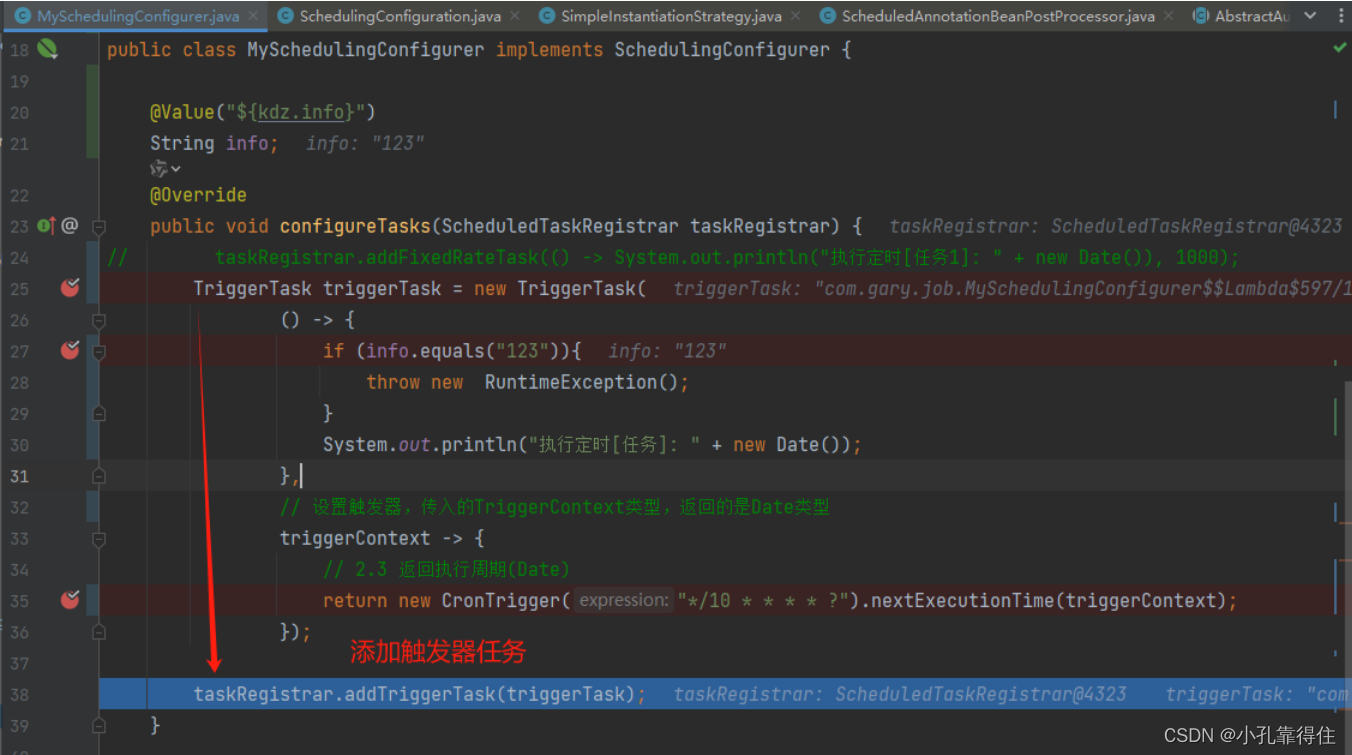Click class icon on ScheduledAnnotationBeanPostProcessor tab
This screenshot has height=755, width=1352.
click(x=828, y=16)
